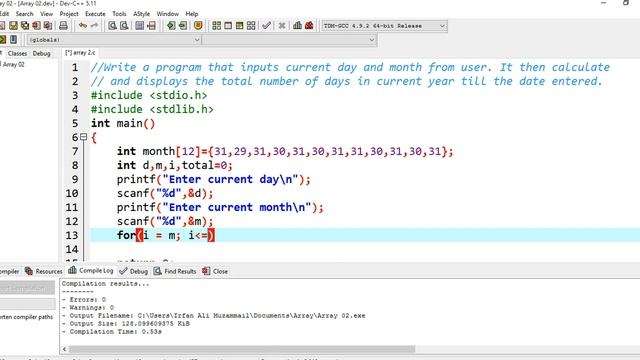Click the 'Enter current month' printf line
Screen dimensions: 640x360
220,207
